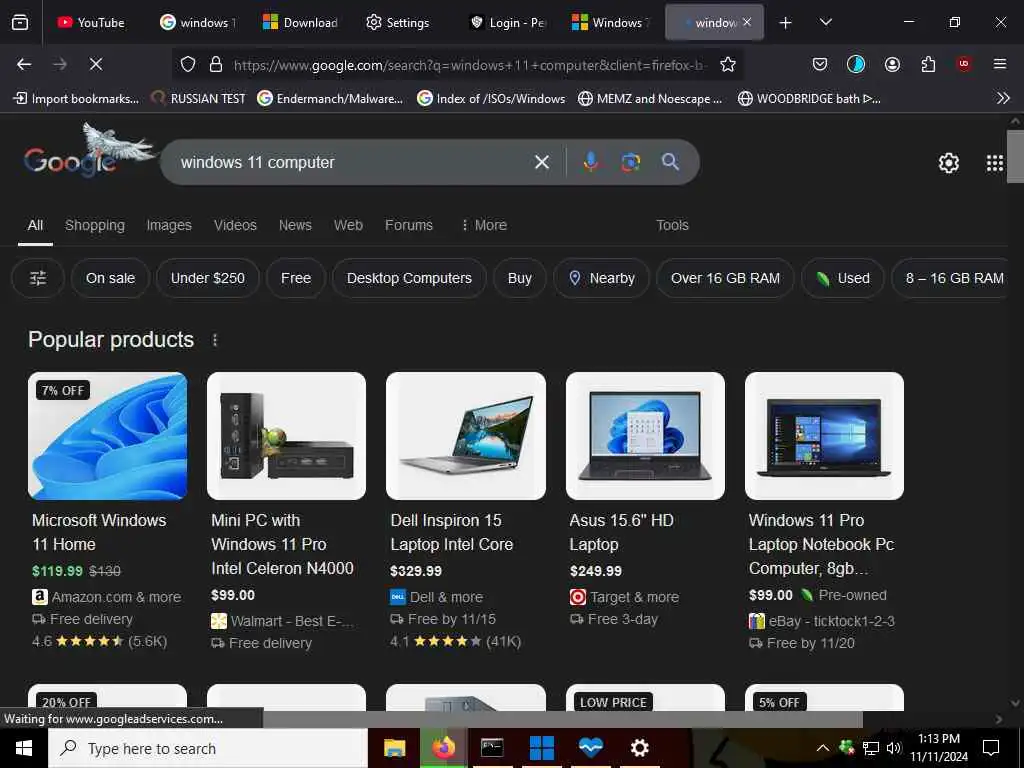Screen dimensions: 1024x768
Task: Save page to Pocket icon
Action: (x=820, y=64)
